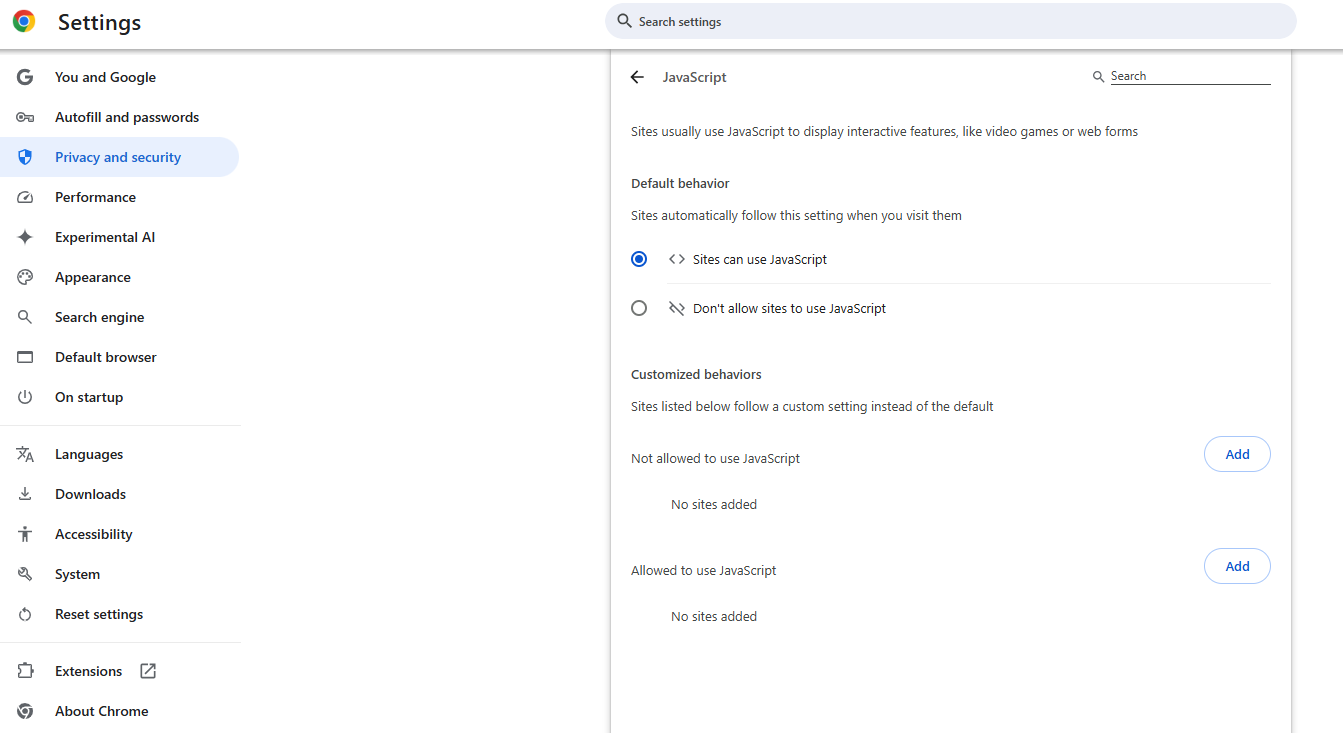Image resolution: width=1343 pixels, height=733 pixels.
Task: Click the Experimental AI sparkle icon
Action: tap(25, 237)
